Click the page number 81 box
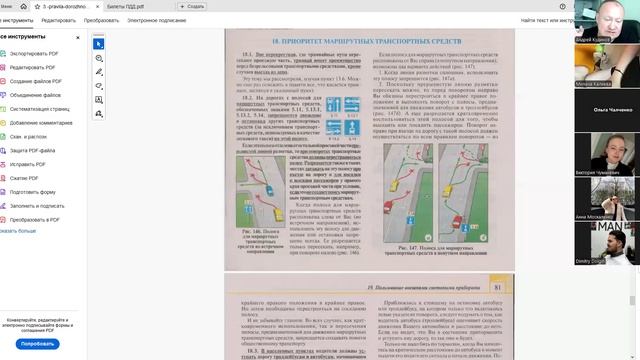The height and width of the screenshot is (360, 640). click(x=498, y=287)
